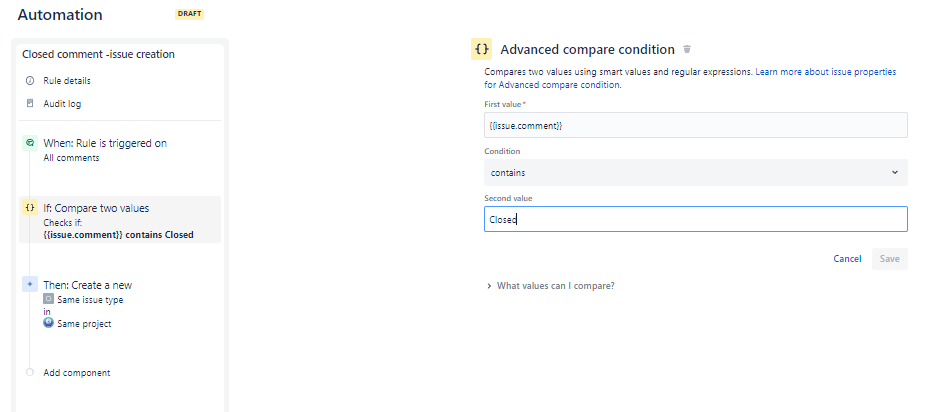Viewport: 943px width, 412px height.
Task: Select the When: Rule is triggered on step
Action: [105, 143]
